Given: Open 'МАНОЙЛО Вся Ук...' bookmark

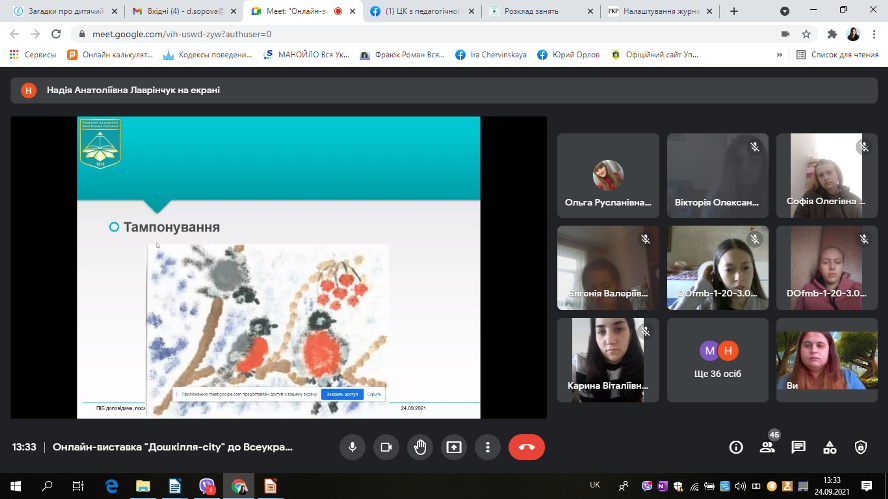Looking at the screenshot, I should click(x=306, y=55).
